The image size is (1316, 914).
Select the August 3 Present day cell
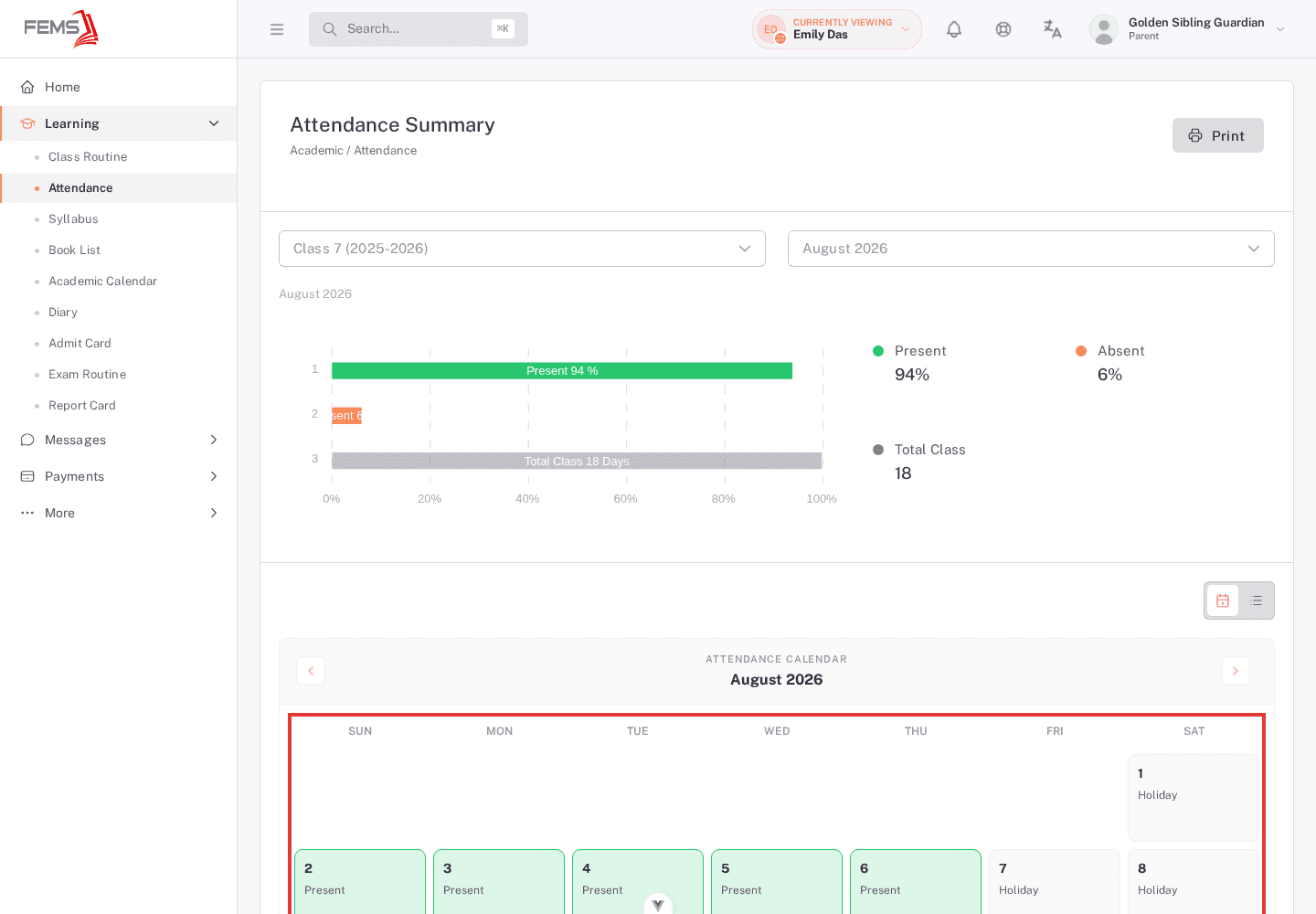[499, 881]
